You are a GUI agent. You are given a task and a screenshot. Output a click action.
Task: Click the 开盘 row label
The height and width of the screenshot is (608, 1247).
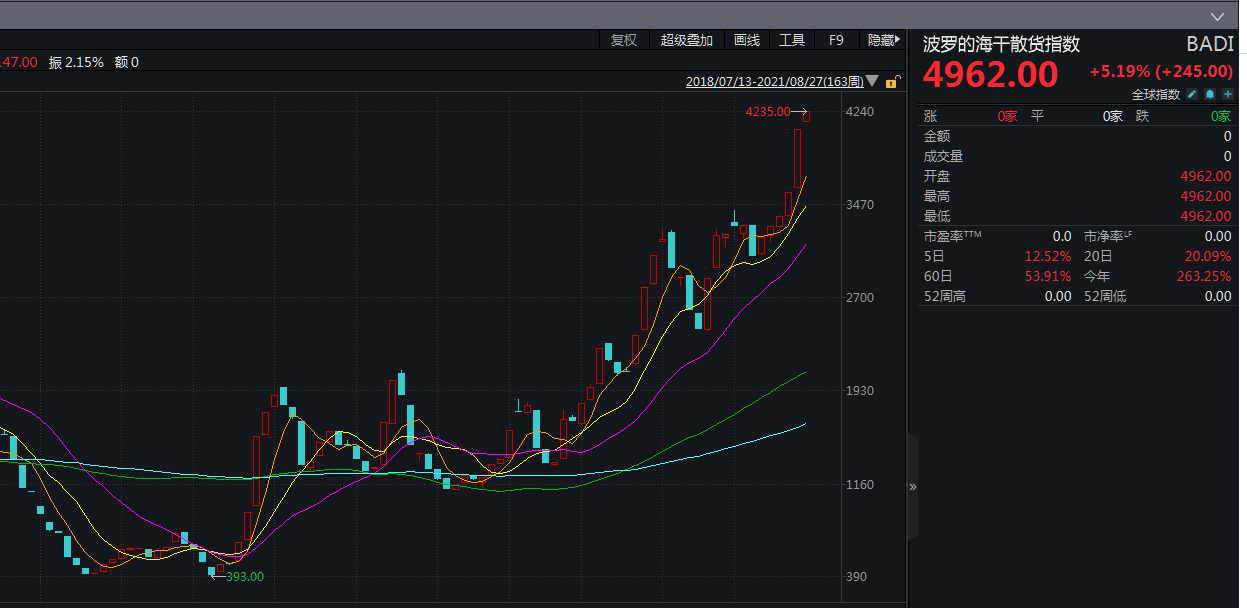coord(937,176)
